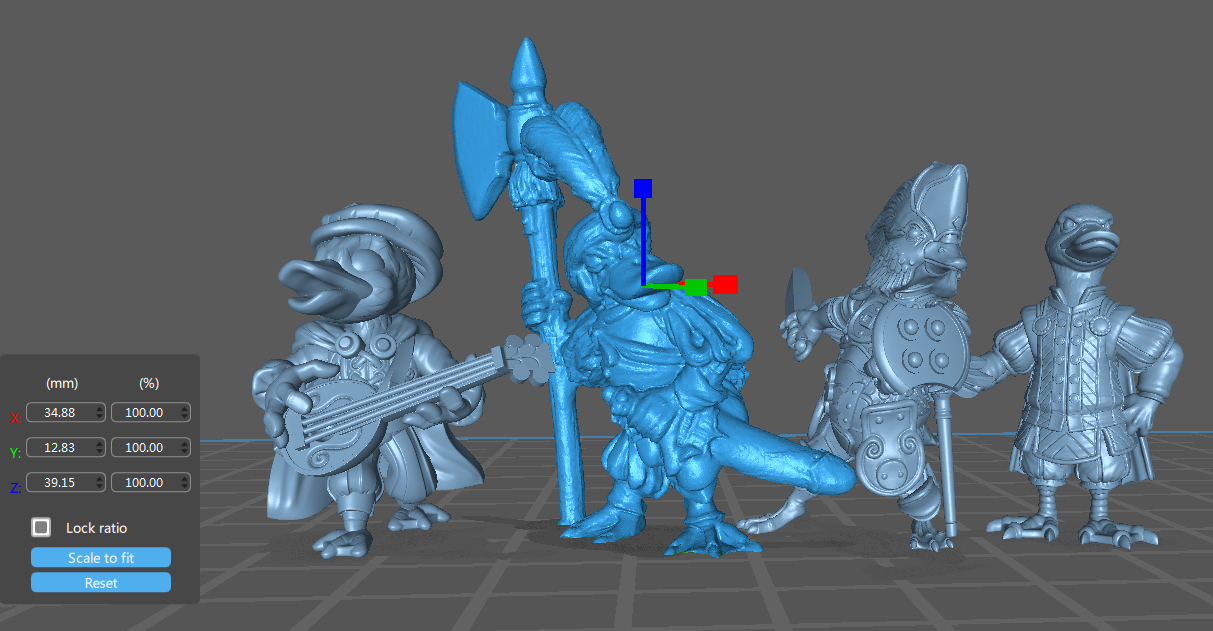Click the blue Z-axis scale gizmo handle
The image size is (1213, 631).
click(643, 188)
